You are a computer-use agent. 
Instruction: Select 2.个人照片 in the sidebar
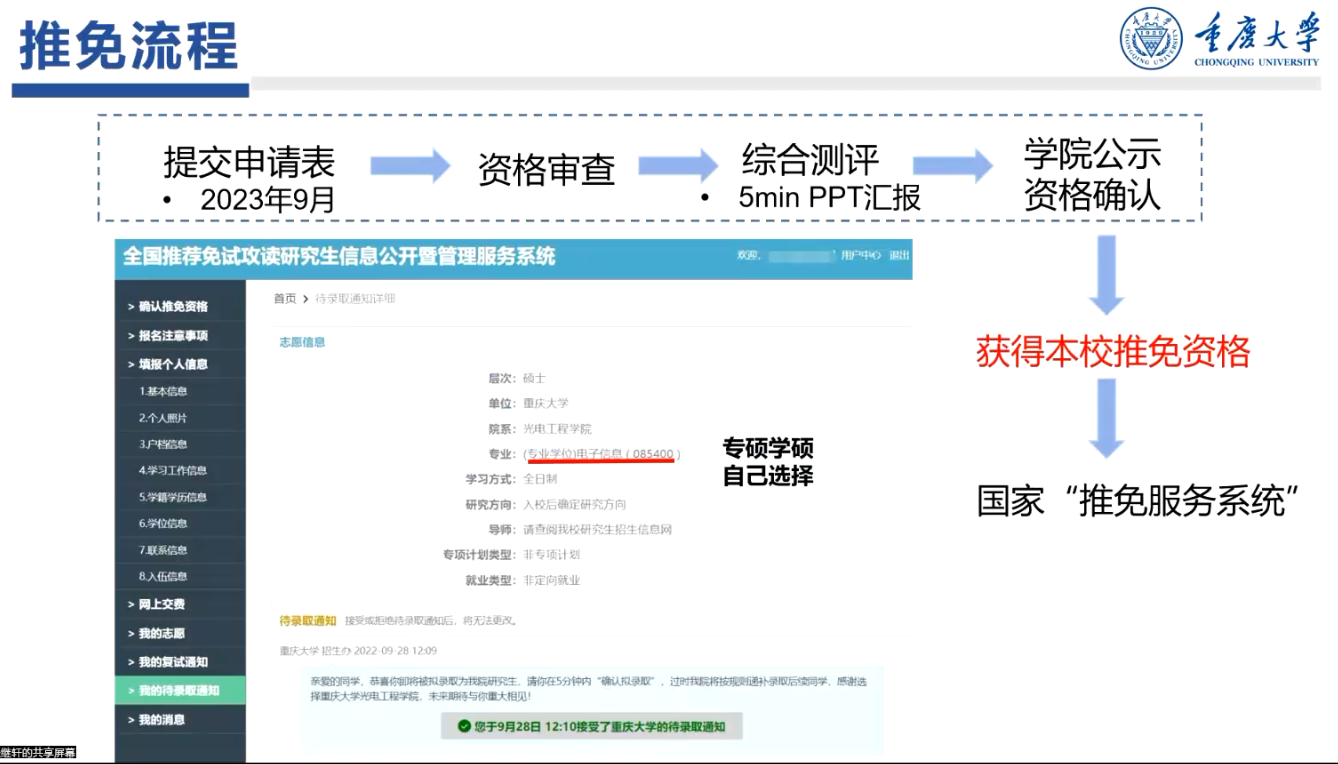(x=163, y=418)
